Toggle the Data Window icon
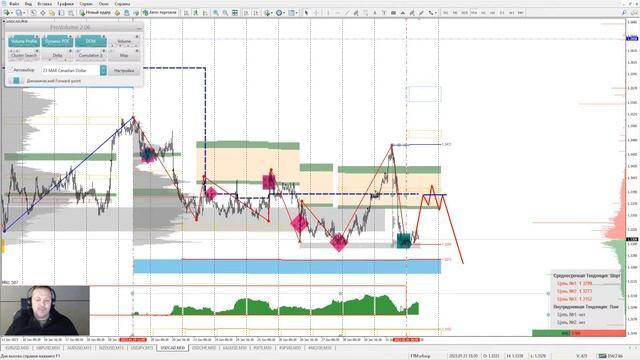Viewport: 640px width, 360px height. click(42, 13)
